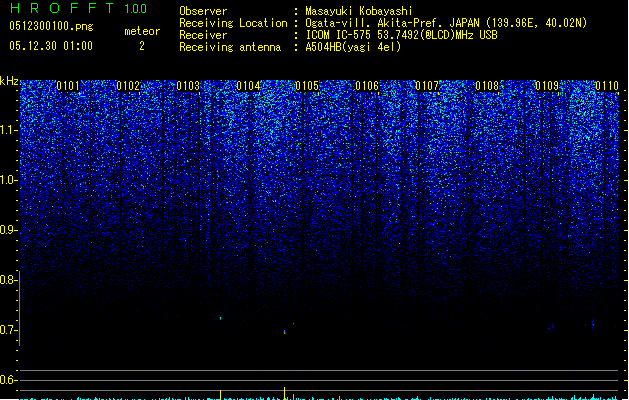Select the filename 0512300100.png
This screenshot has height=400, width=629.
point(51,26)
